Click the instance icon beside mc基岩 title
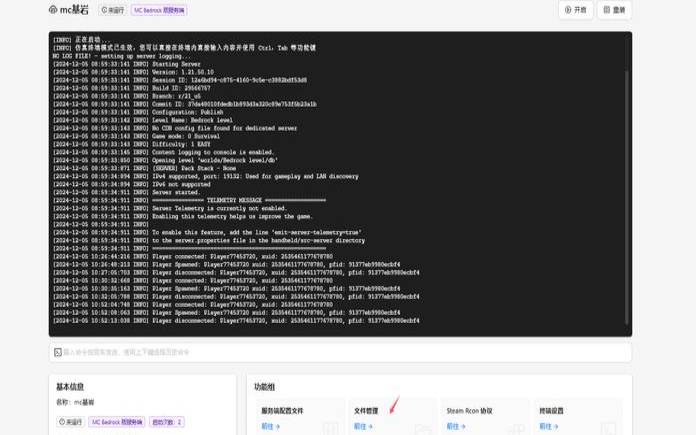Screen dimensions: 696x435 click(x=53, y=10)
